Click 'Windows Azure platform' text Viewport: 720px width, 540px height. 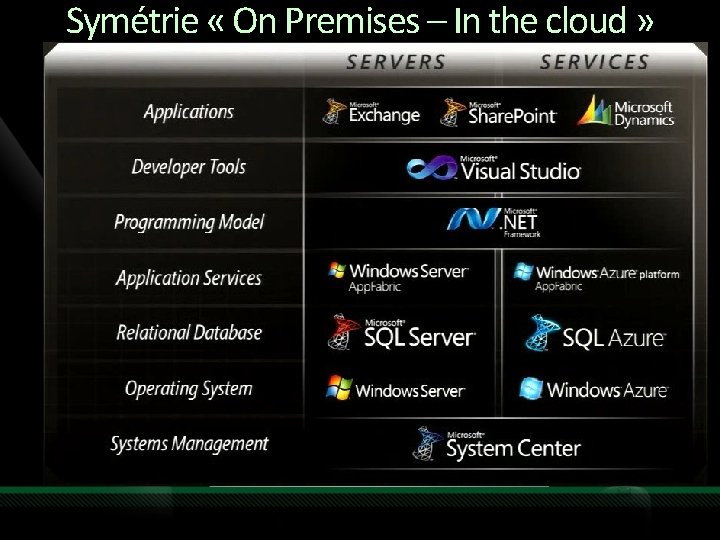pos(608,273)
